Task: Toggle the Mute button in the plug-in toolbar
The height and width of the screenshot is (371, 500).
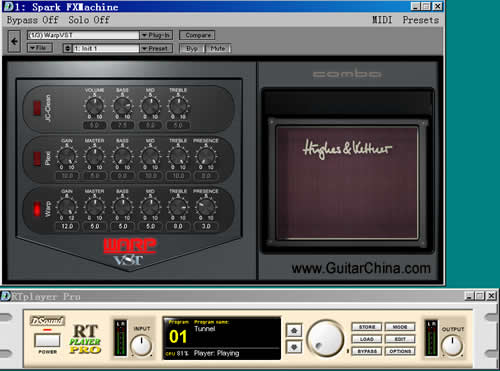Action: [218, 49]
